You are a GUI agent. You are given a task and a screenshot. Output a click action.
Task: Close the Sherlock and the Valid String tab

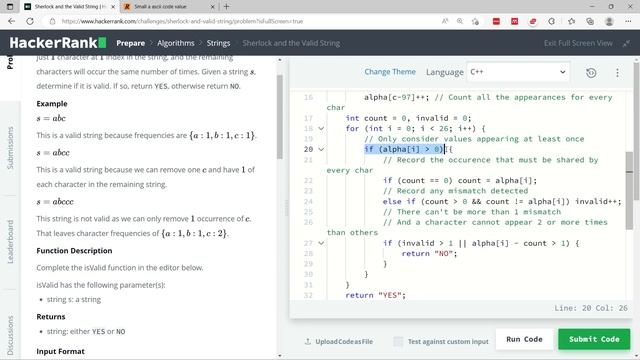pyautogui.click(x=113, y=7)
